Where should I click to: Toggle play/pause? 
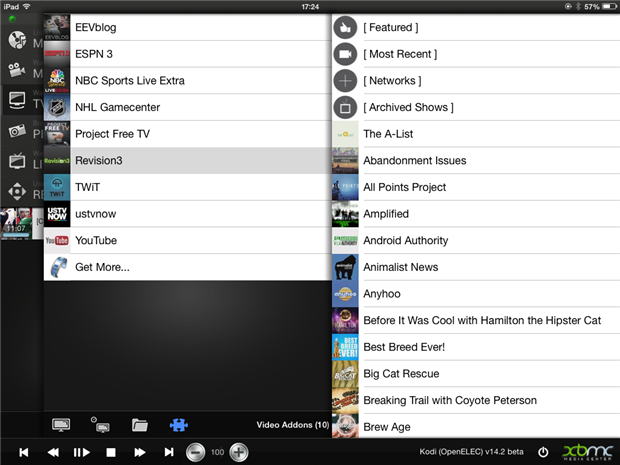tap(82, 452)
